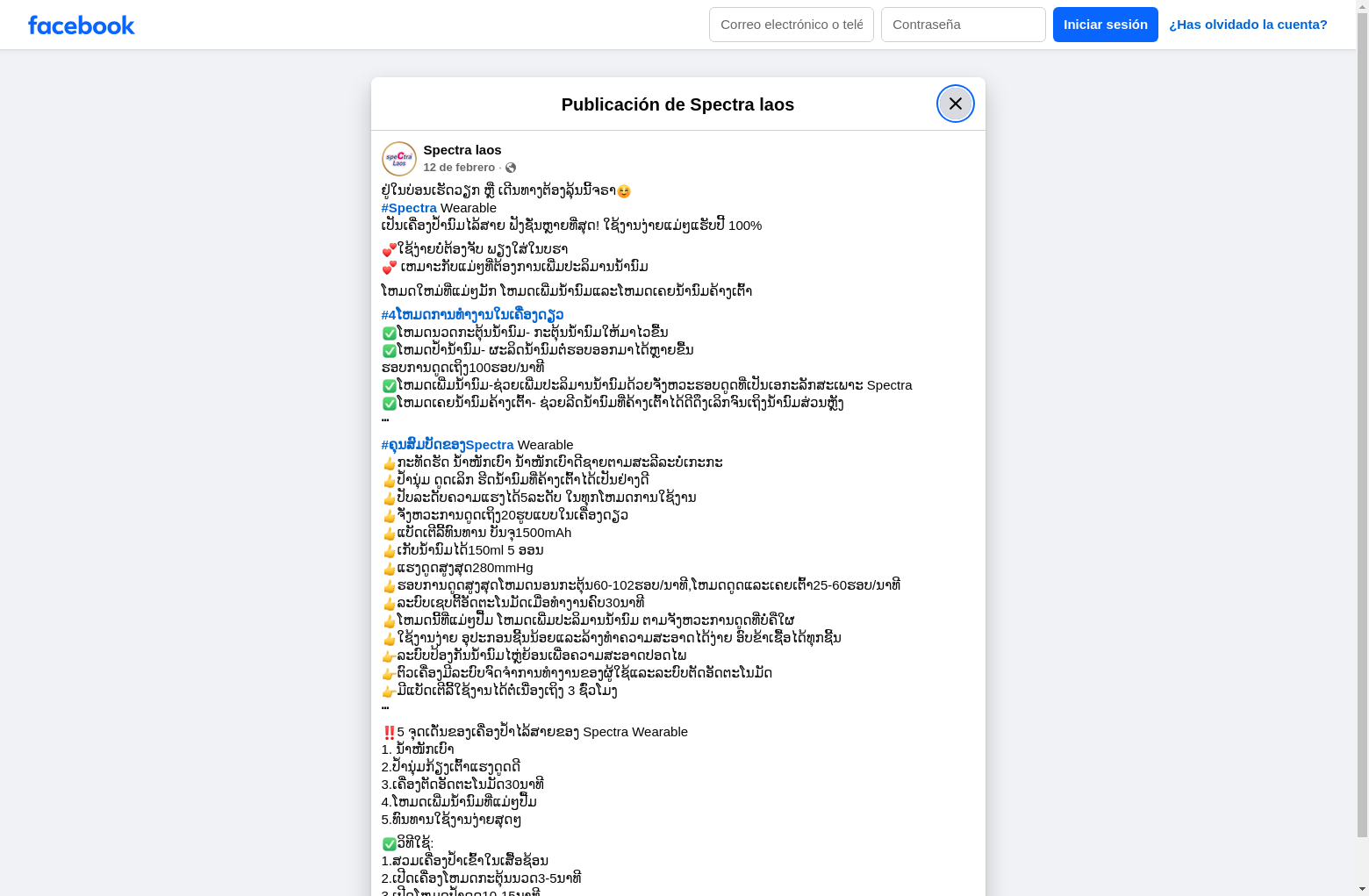Open the ¿Has olvidado la cuenta? link
Viewport: 1369px width, 896px height.
(1248, 25)
